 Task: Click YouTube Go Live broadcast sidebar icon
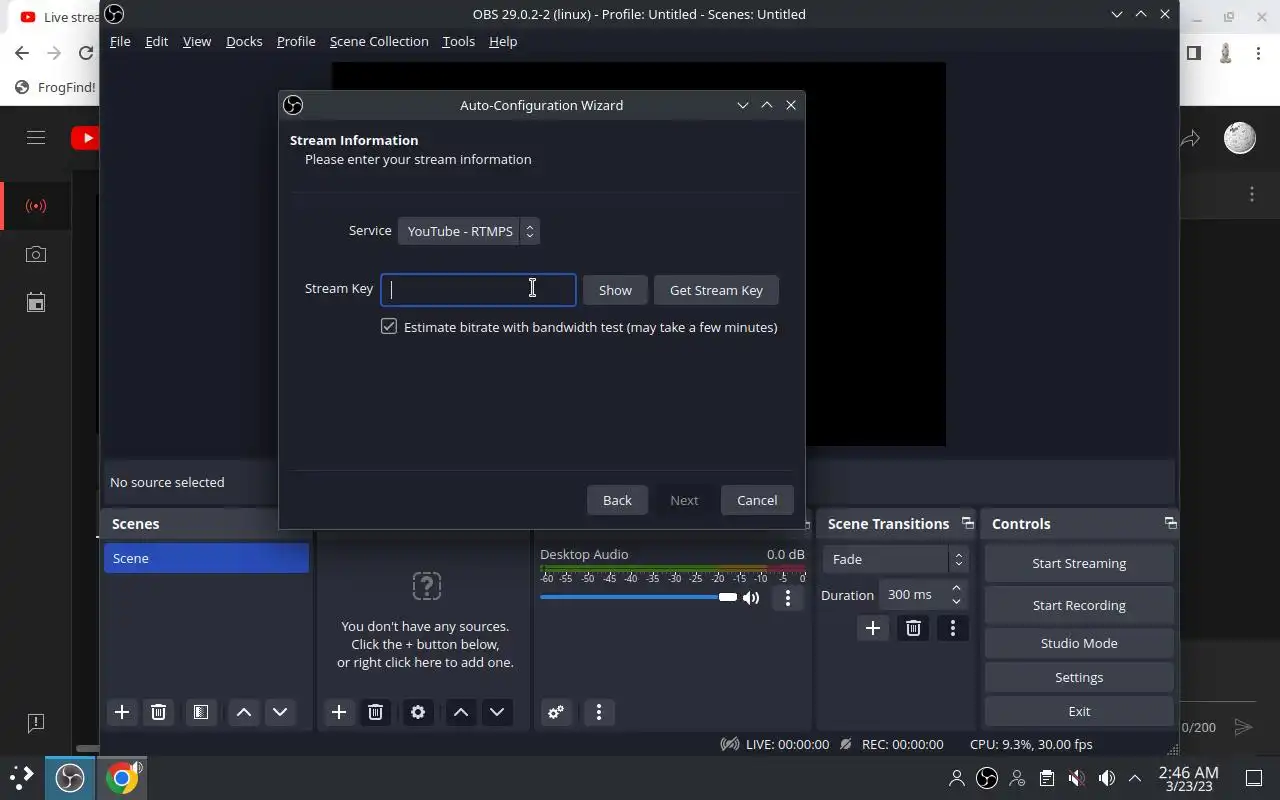pos(36,206)
